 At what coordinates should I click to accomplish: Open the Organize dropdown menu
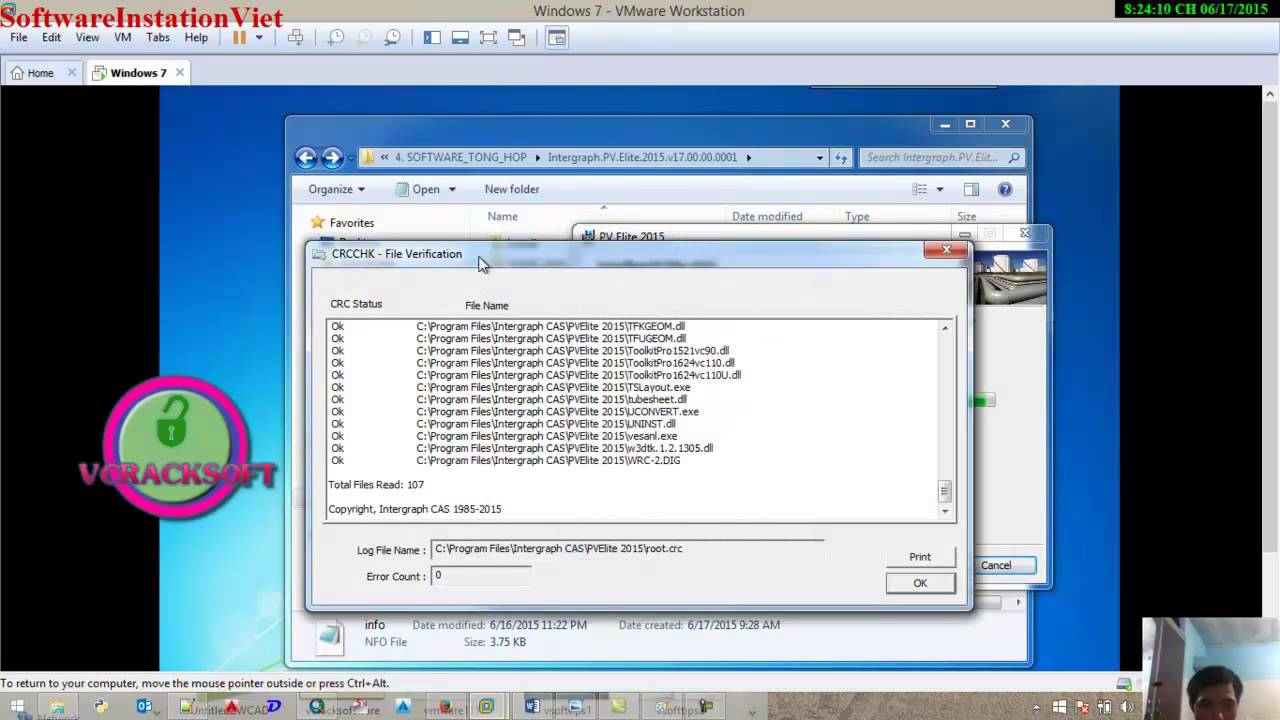336,189
